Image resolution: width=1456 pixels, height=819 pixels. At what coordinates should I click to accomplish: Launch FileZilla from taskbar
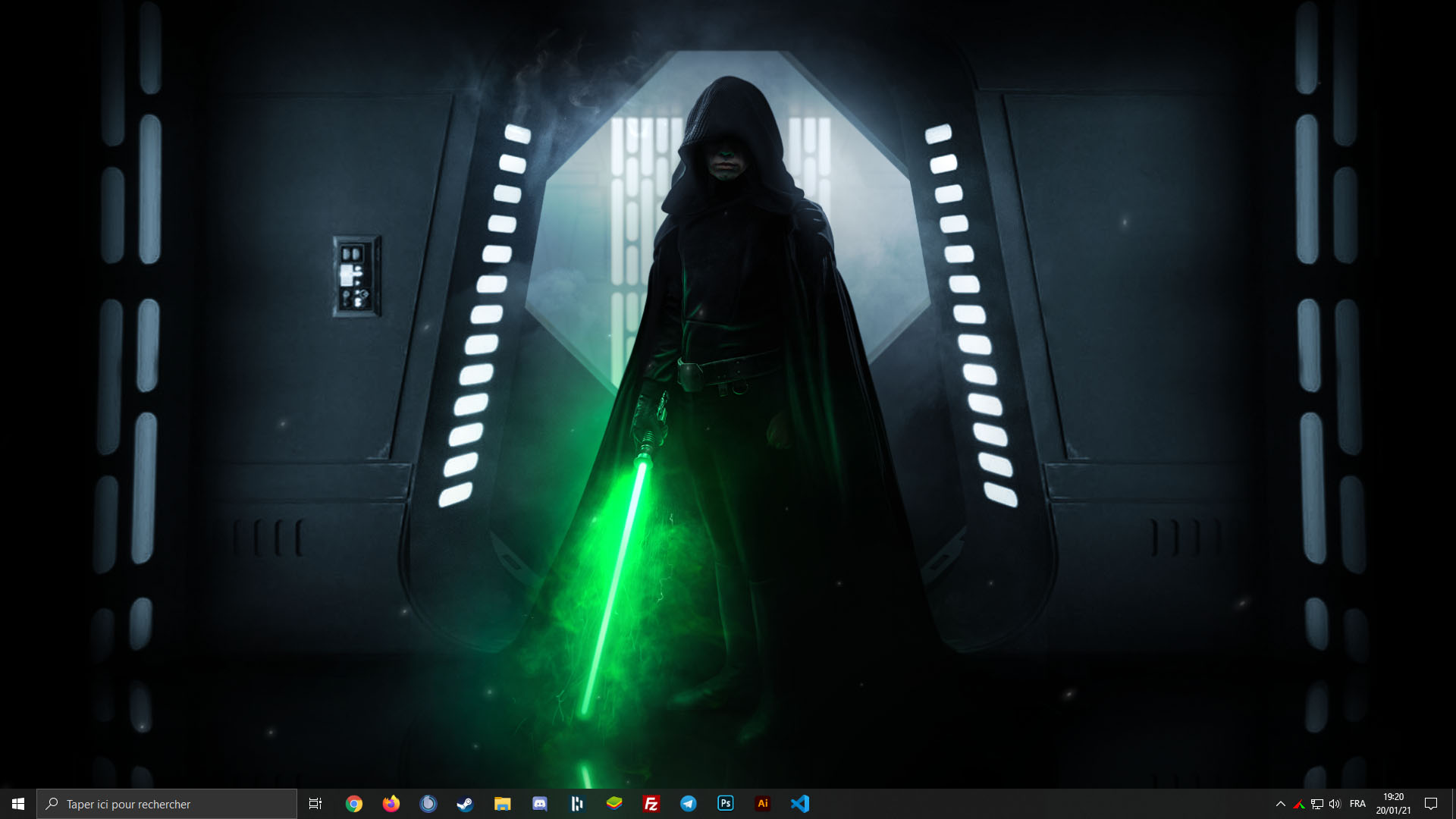pyautogui.click(x=651, y=804)
